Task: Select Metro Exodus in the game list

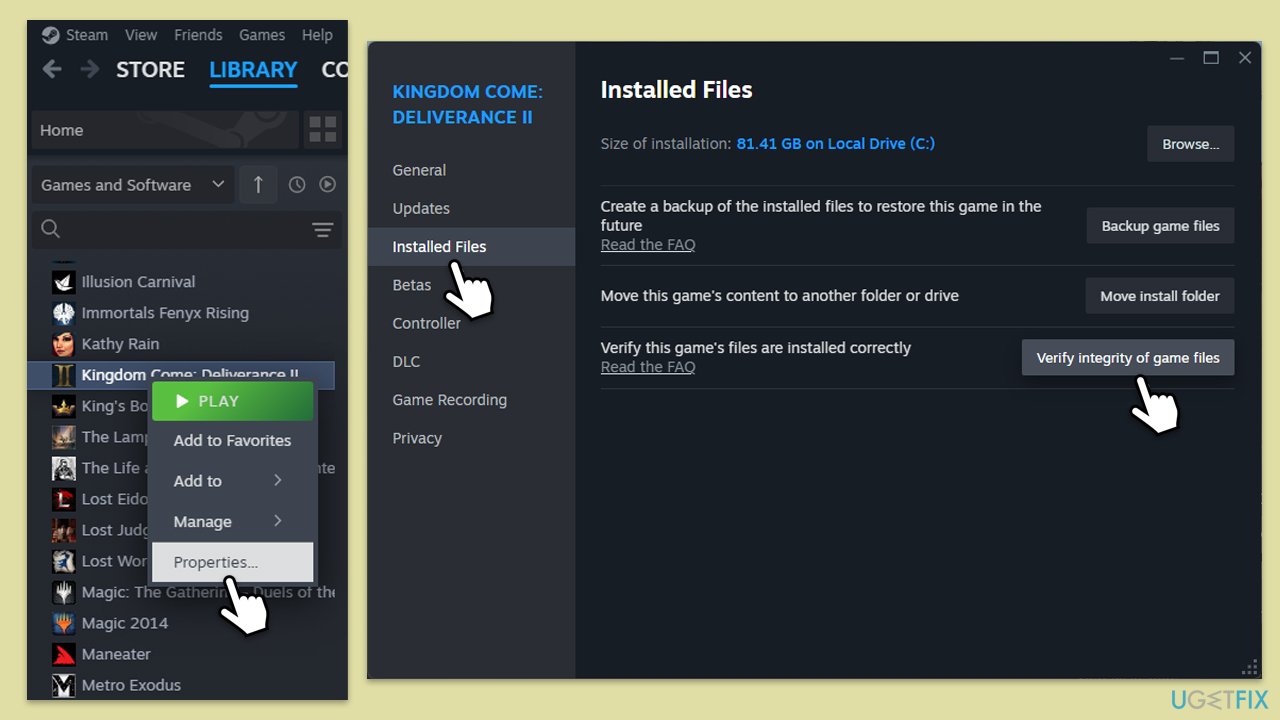Action: point(131,685)
